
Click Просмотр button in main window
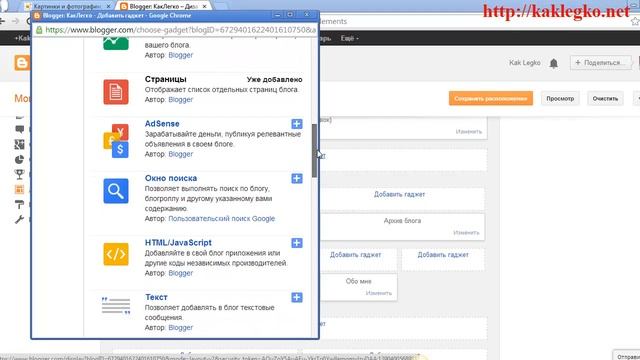coord(560,98)
